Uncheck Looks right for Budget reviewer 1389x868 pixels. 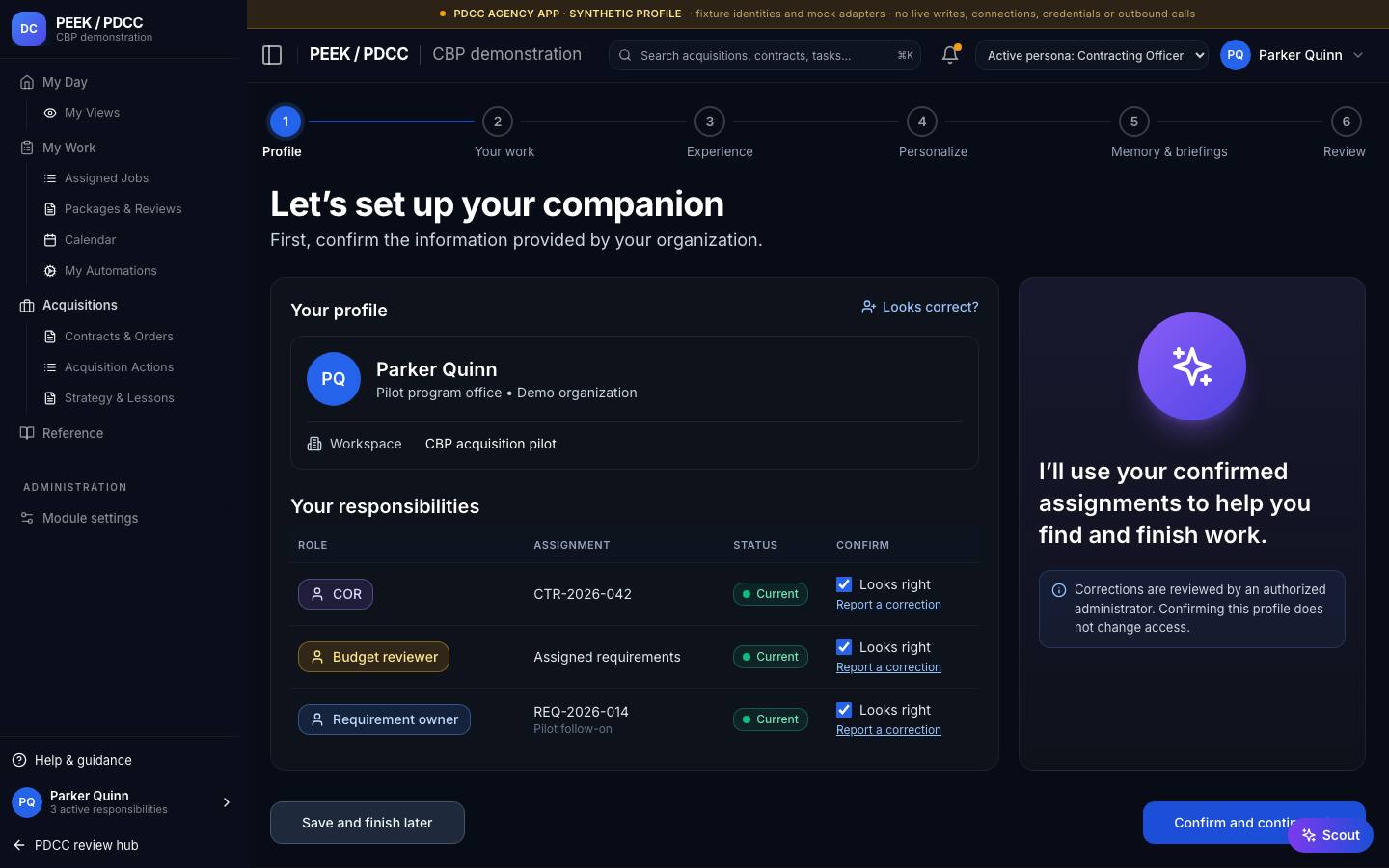(x=844, y=647)
